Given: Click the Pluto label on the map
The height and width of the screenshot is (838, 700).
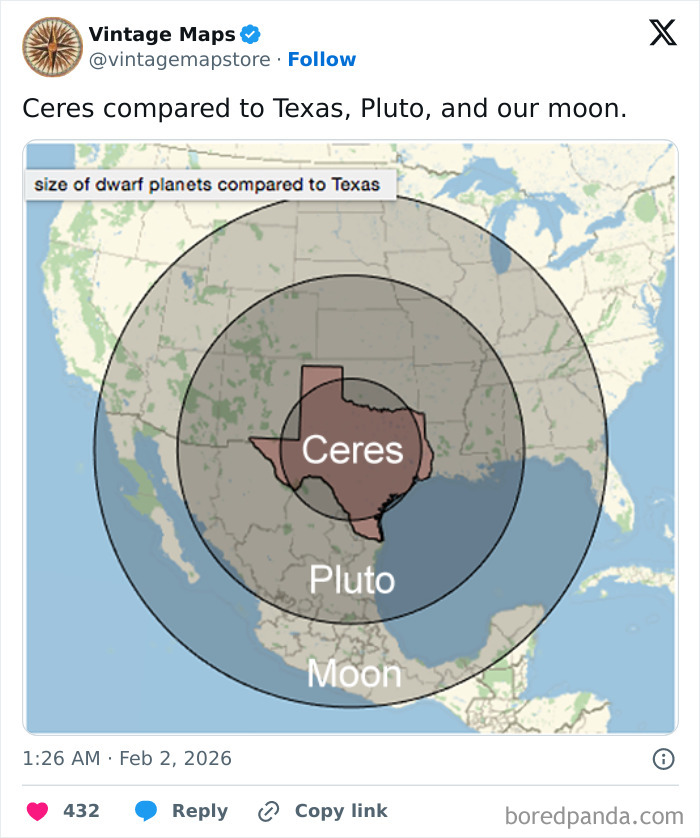Looking at the screenshot, I should point(354,580).
